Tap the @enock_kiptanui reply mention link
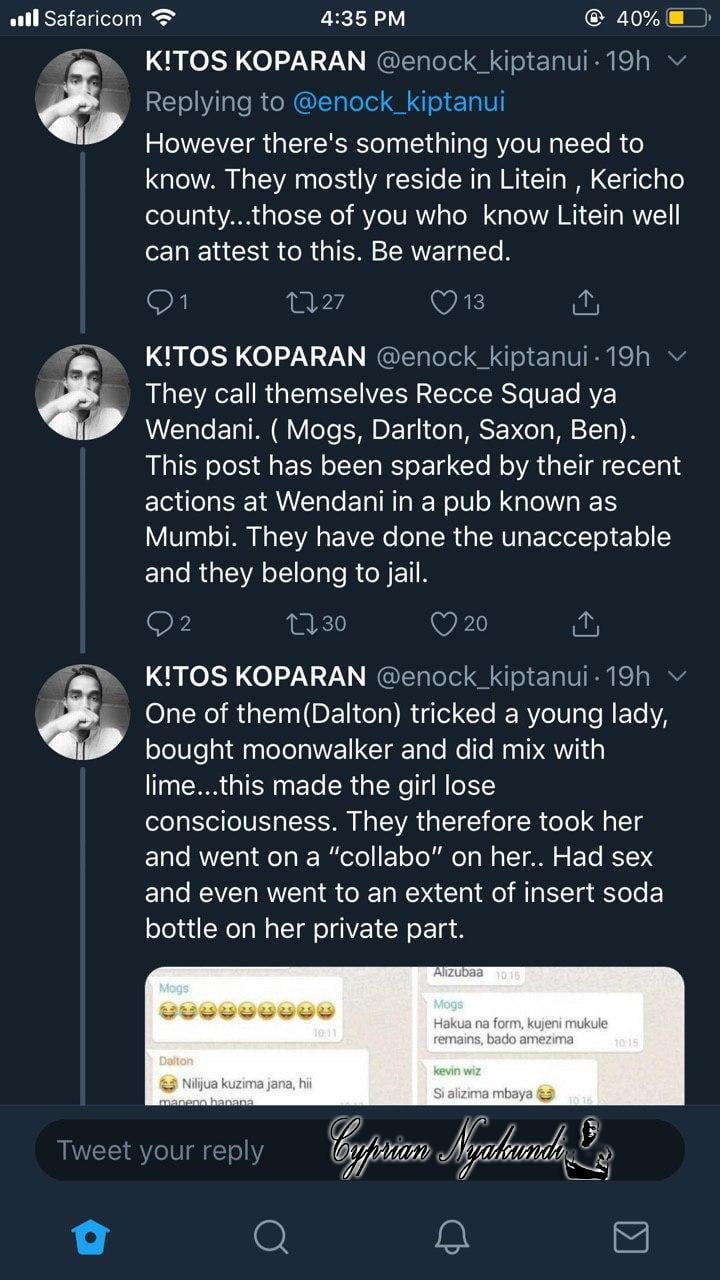Screen dimensions: 720x1280 coord(398,102)
